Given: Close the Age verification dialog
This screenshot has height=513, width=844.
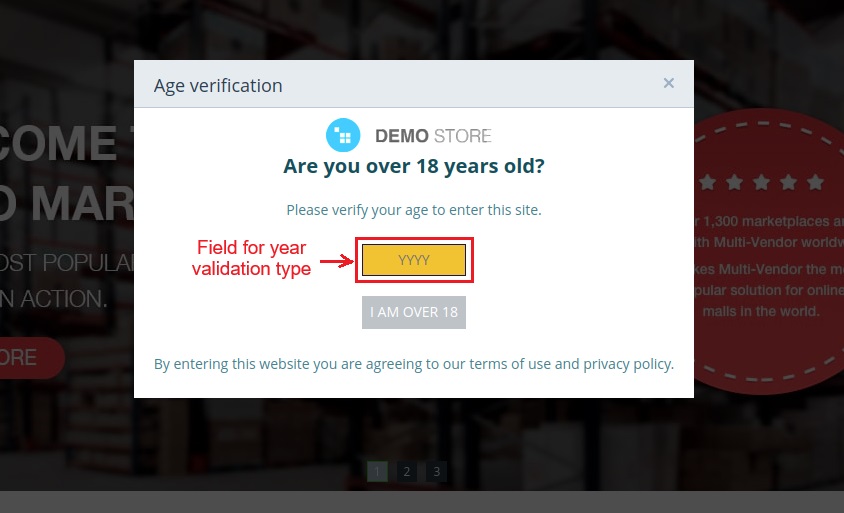Looking at the screenshot, I should [x=668, y=84].
